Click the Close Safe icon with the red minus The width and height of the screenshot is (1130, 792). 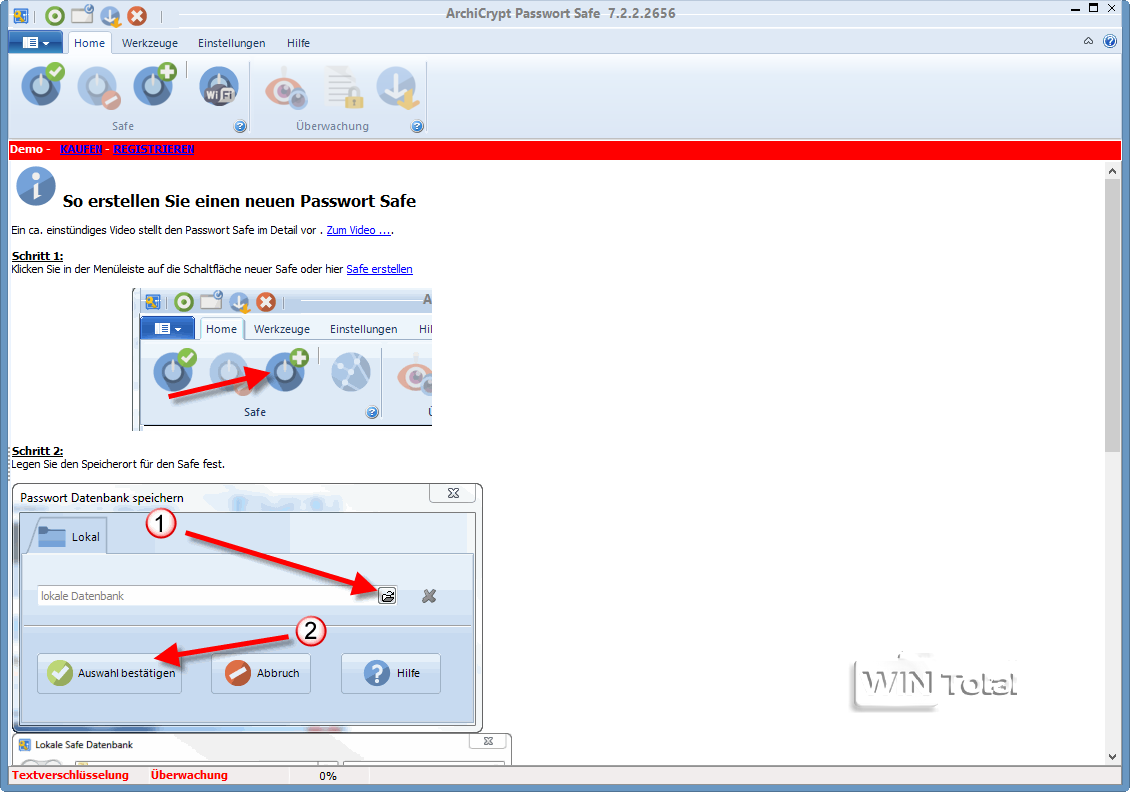point(99,87)
